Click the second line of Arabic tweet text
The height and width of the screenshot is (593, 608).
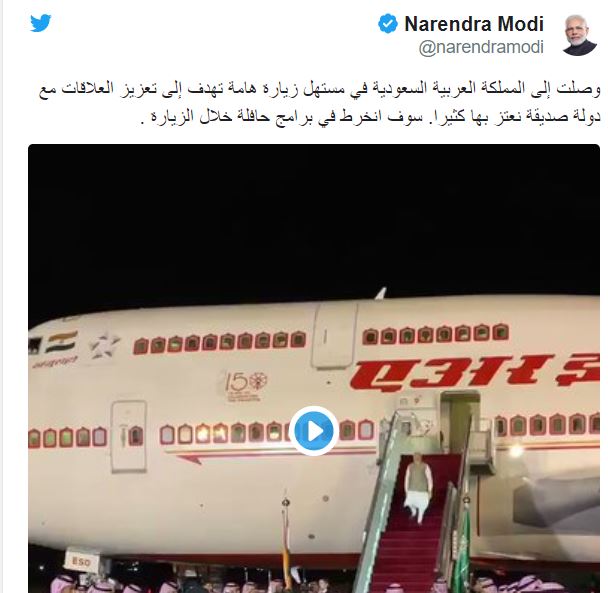369,116
